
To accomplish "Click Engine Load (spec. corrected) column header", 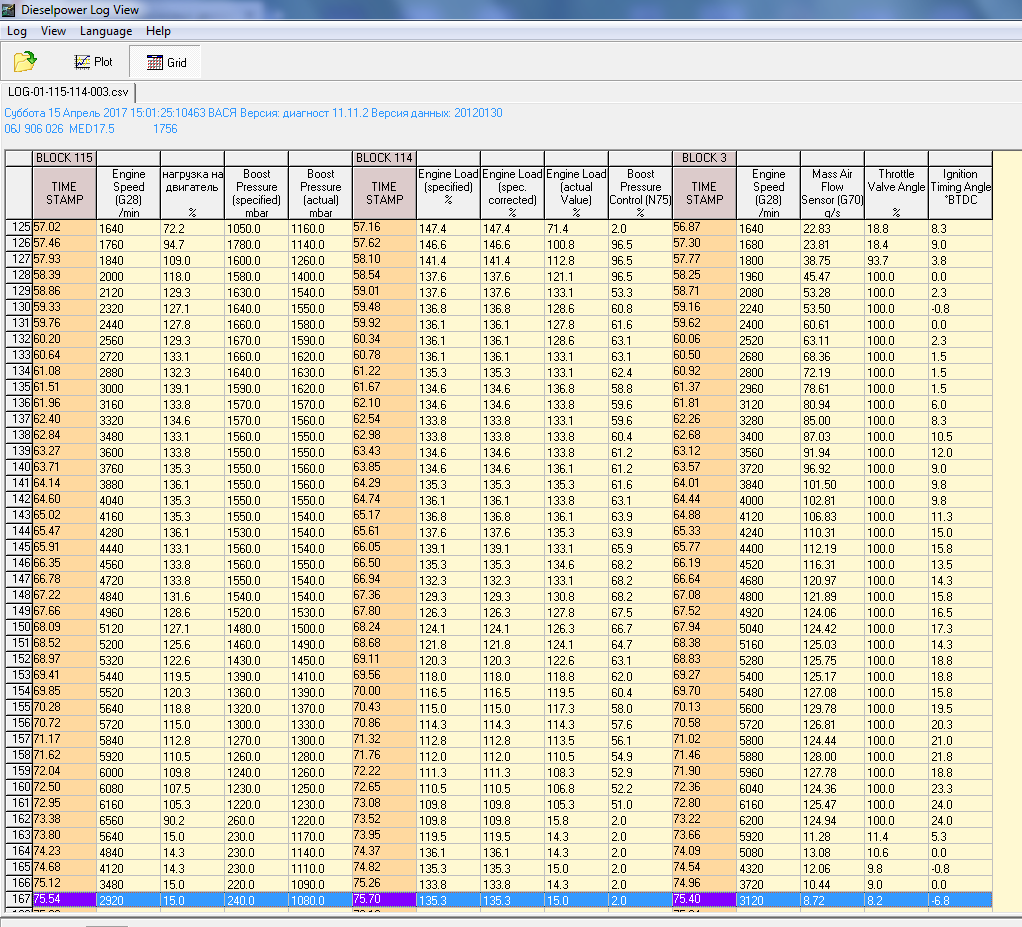I will 512,192.
